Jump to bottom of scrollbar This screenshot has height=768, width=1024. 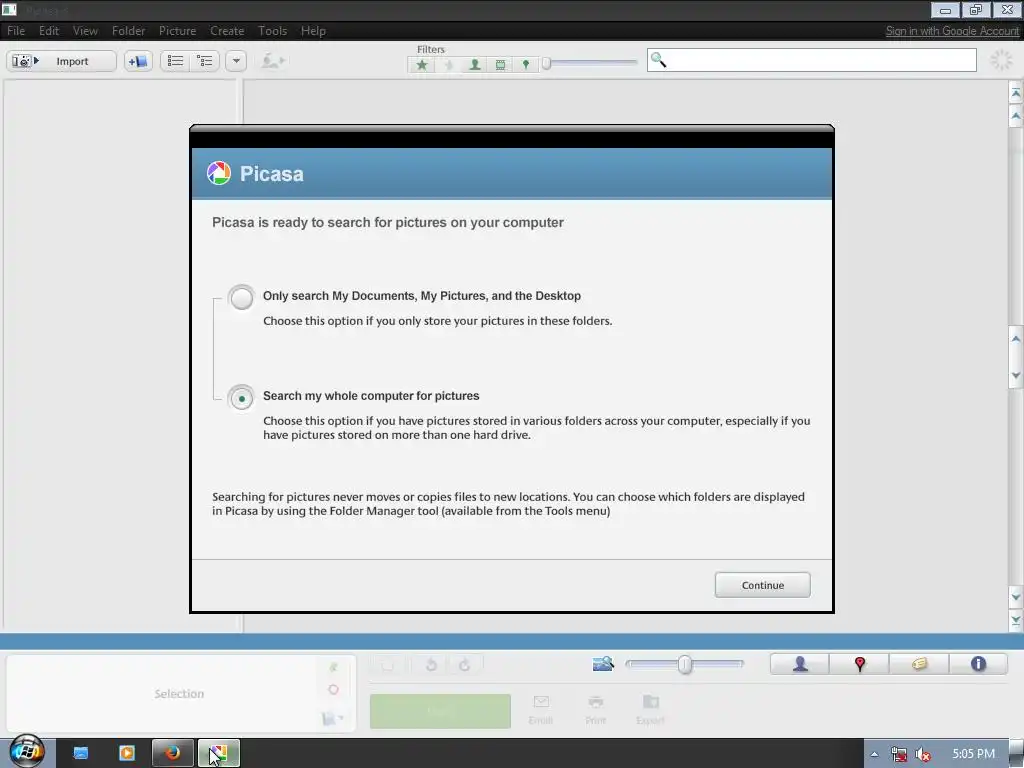pos(1016,620)
